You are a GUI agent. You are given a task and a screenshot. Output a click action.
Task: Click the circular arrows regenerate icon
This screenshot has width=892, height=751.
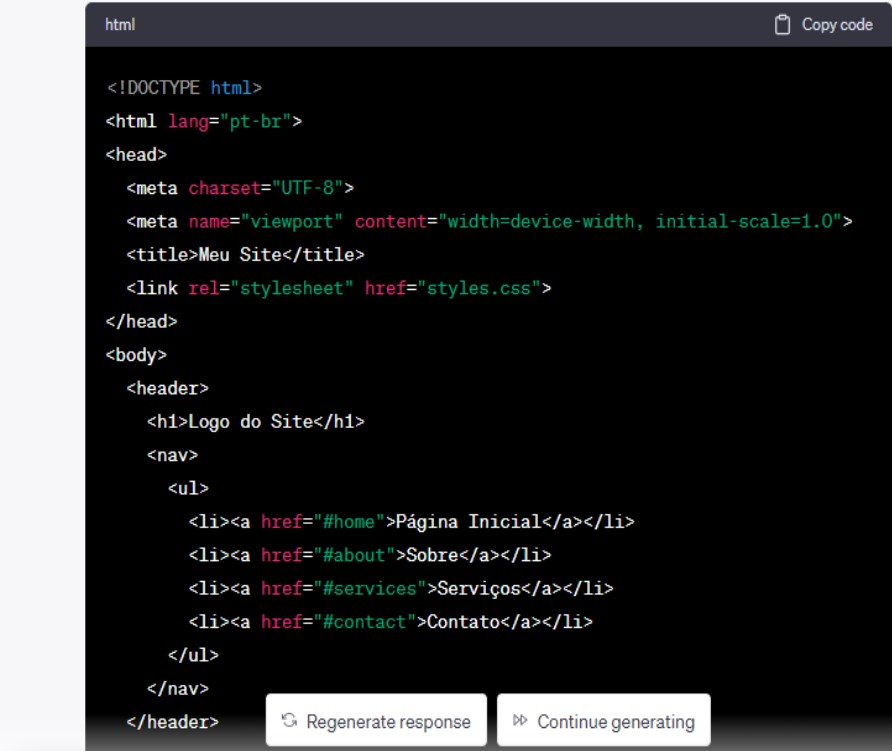click(x=289, y=721)
